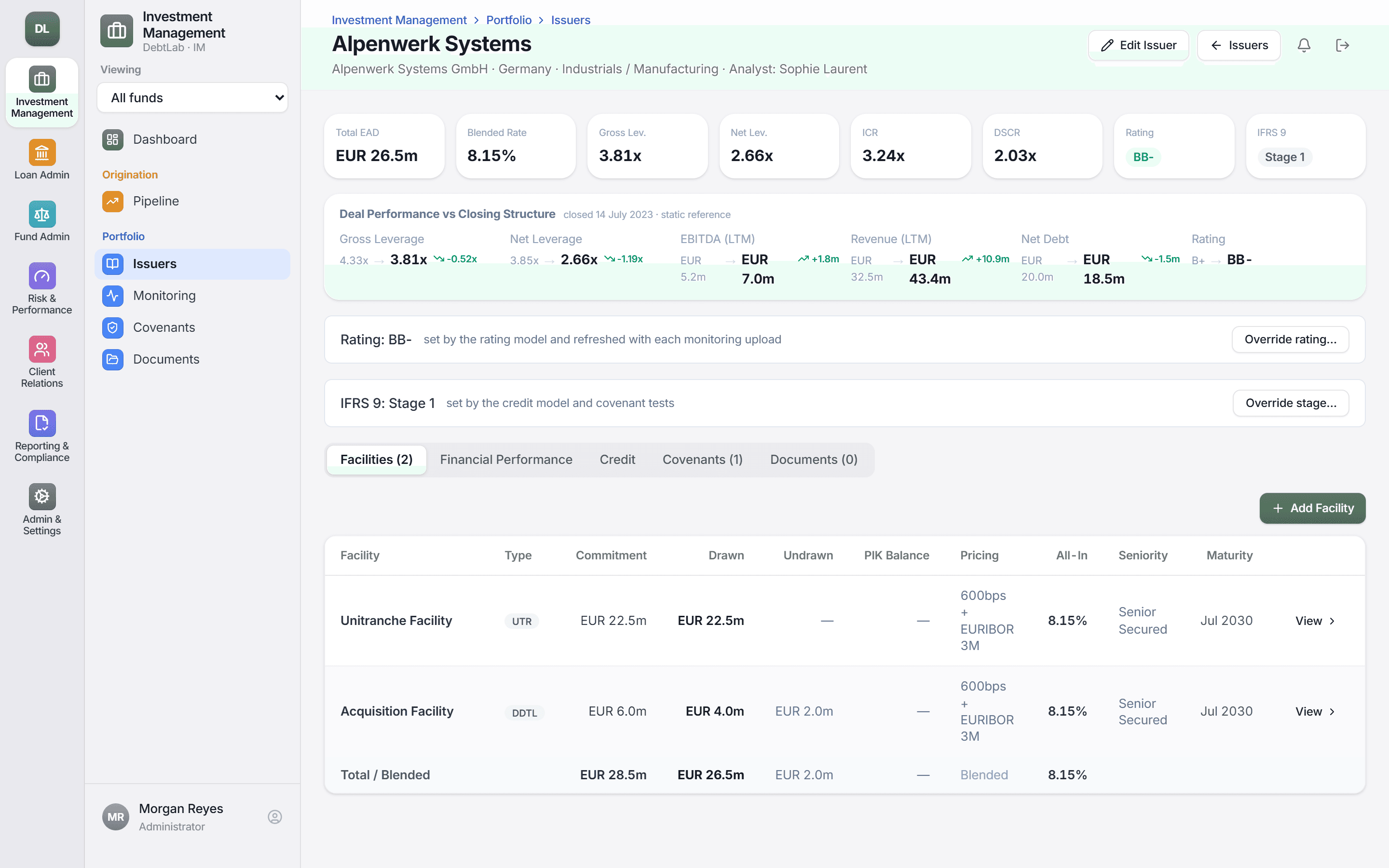Click the sign out icon
This screenshot has height=868, width=1389.
point(1343,45)
